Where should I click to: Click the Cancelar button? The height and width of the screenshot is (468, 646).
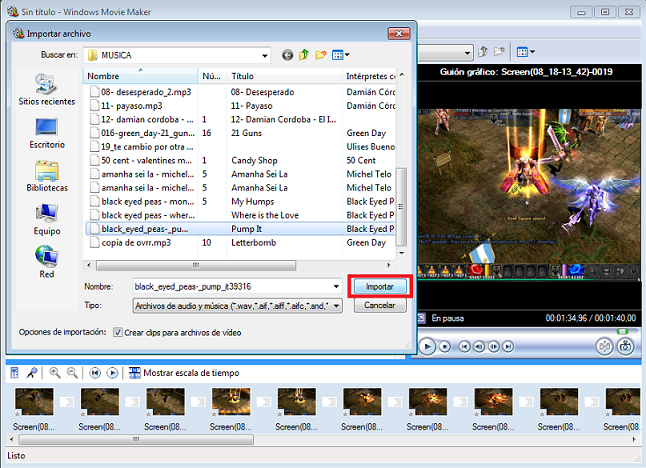tap(380, 305)
